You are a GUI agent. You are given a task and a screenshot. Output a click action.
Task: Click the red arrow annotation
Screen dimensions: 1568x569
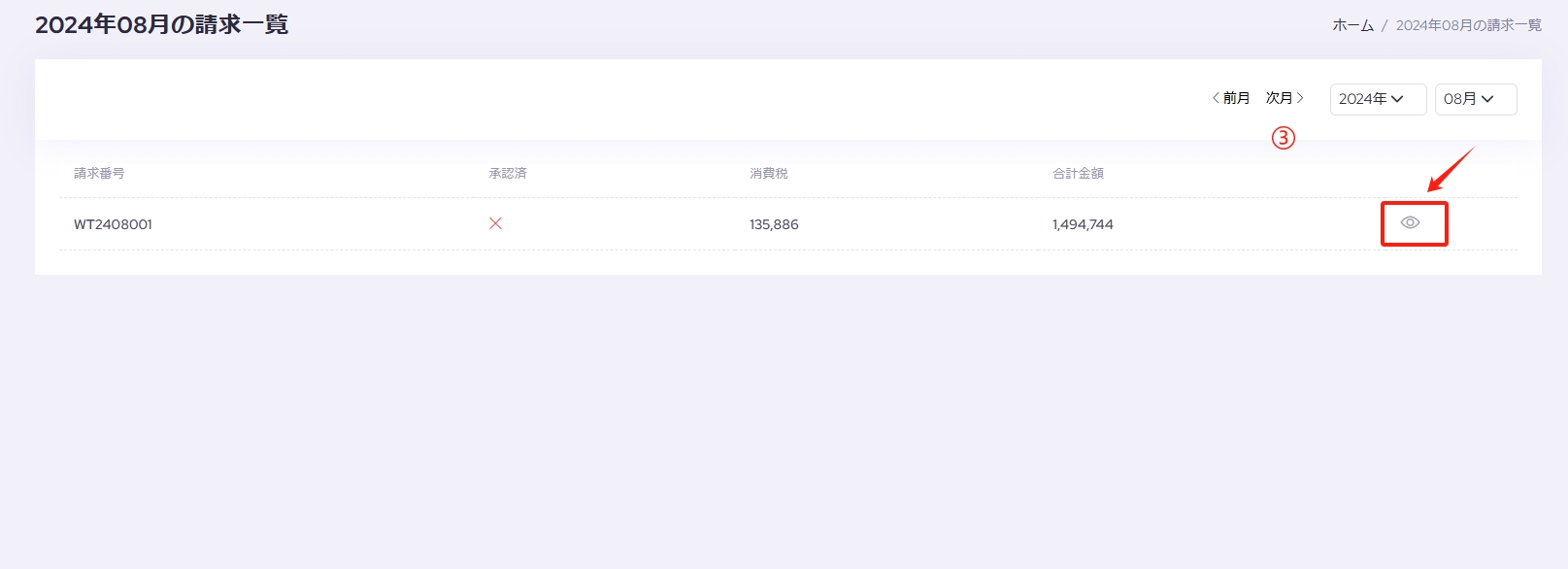1451,170
